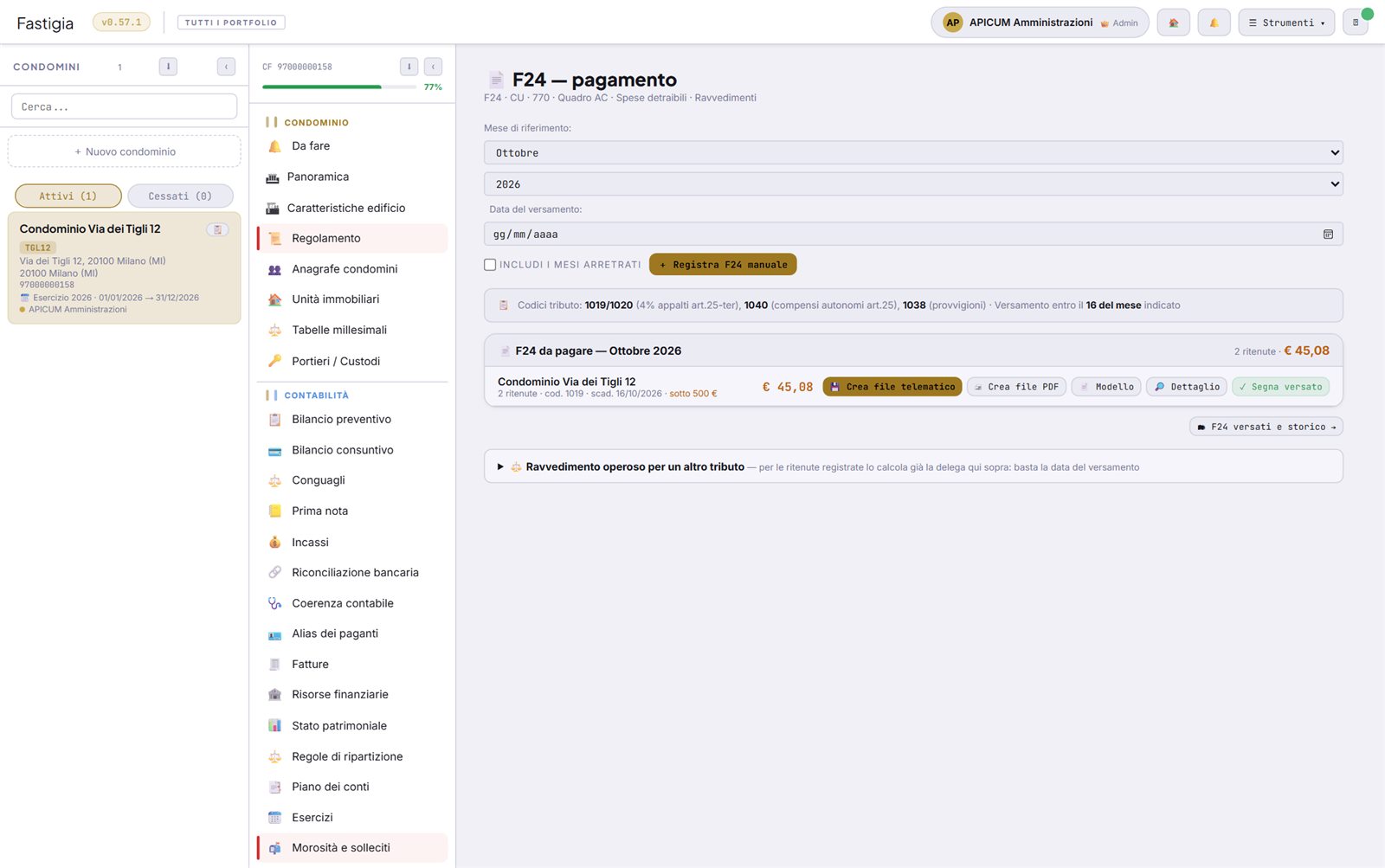Click the icon badge on Condominio Via dei Tigli 12 card

(218, 229)
